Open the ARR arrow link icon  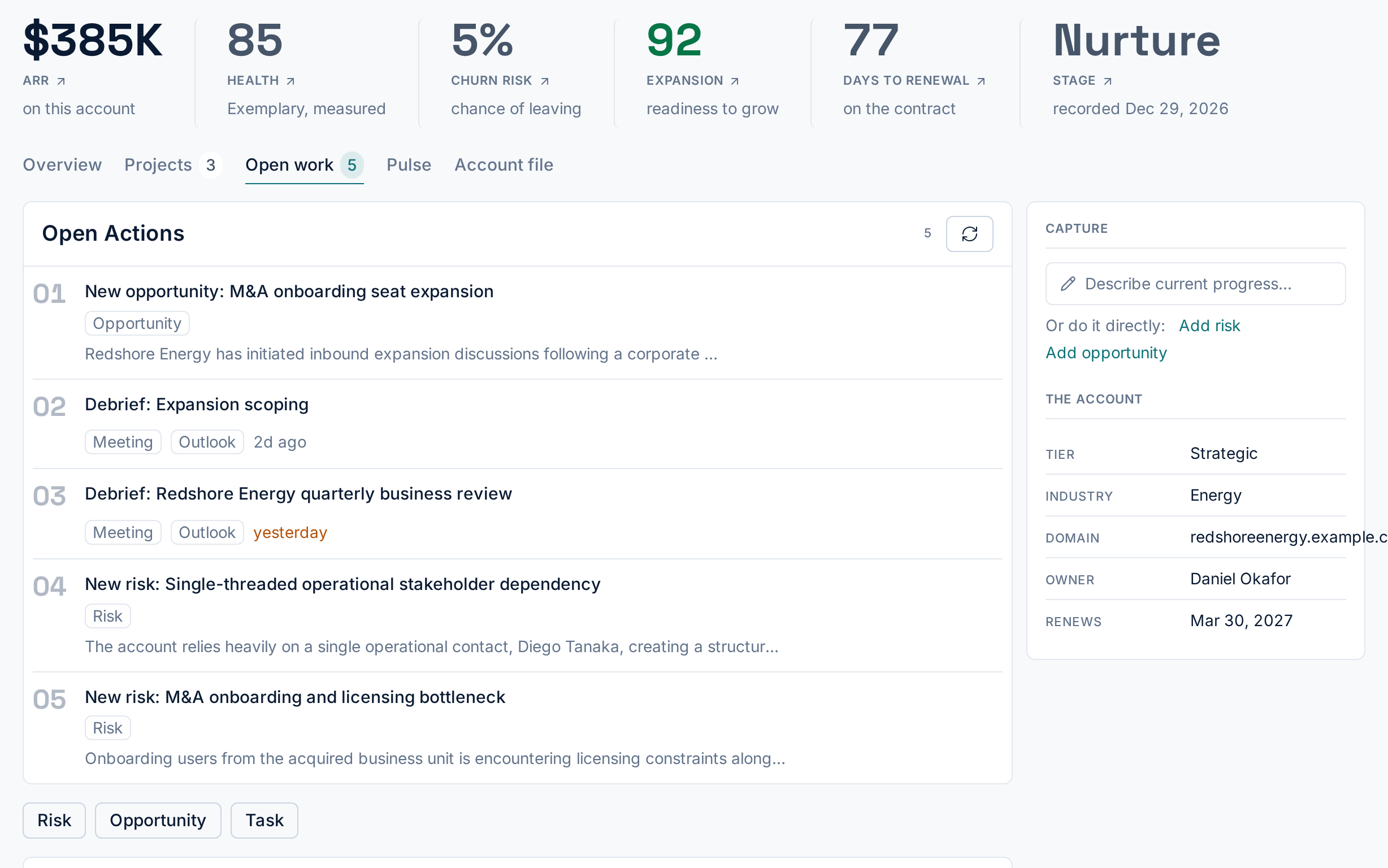click(x=61, y=81)
